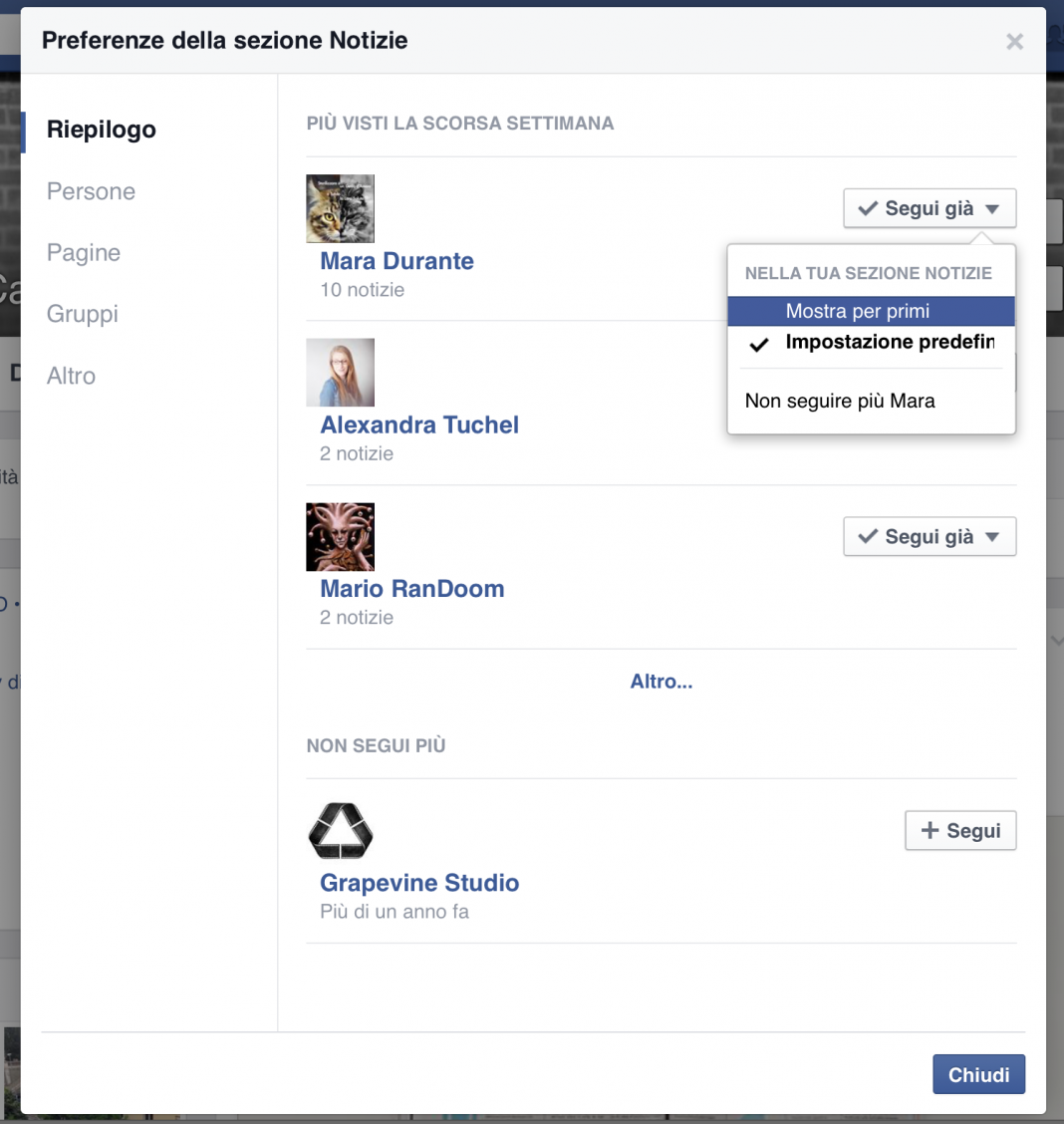The width and height of the screenshot is (1064, 1124).
Task: Click the gray X to dismiss the dialog
Action: tap(1014, 41)
